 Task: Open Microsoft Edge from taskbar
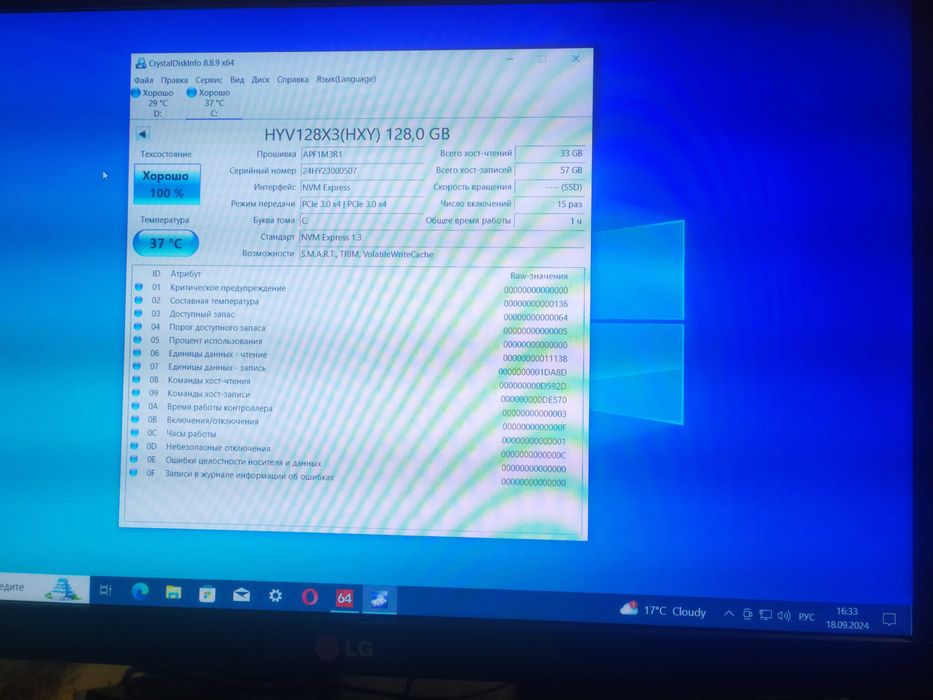140,591
